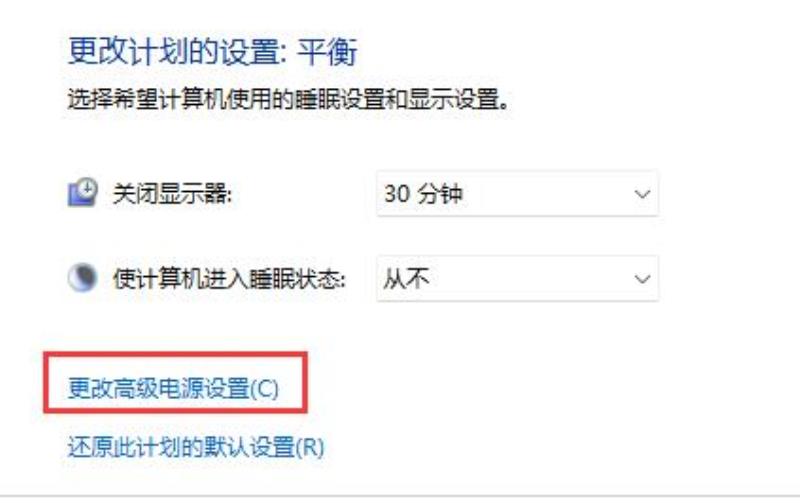Click the moon icon for sleep setting
The width and height of the screenshot is (800, 503).
click(x=82, y=278)
